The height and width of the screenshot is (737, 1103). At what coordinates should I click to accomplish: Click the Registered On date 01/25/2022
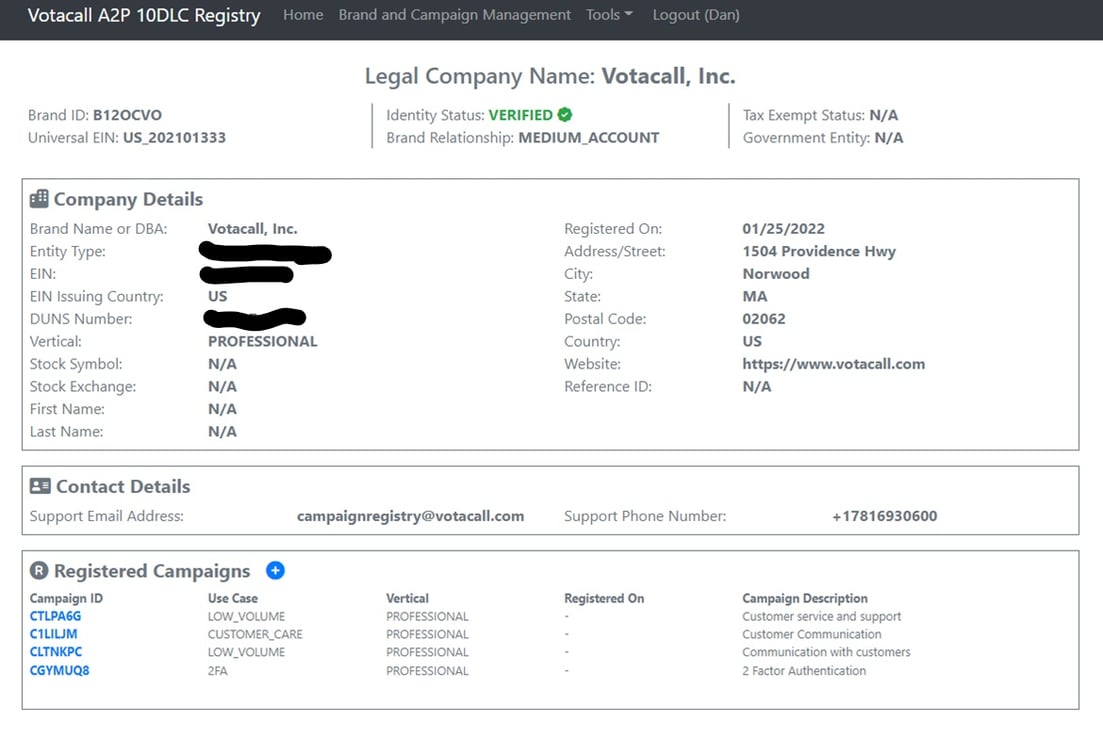click(784, 229)
